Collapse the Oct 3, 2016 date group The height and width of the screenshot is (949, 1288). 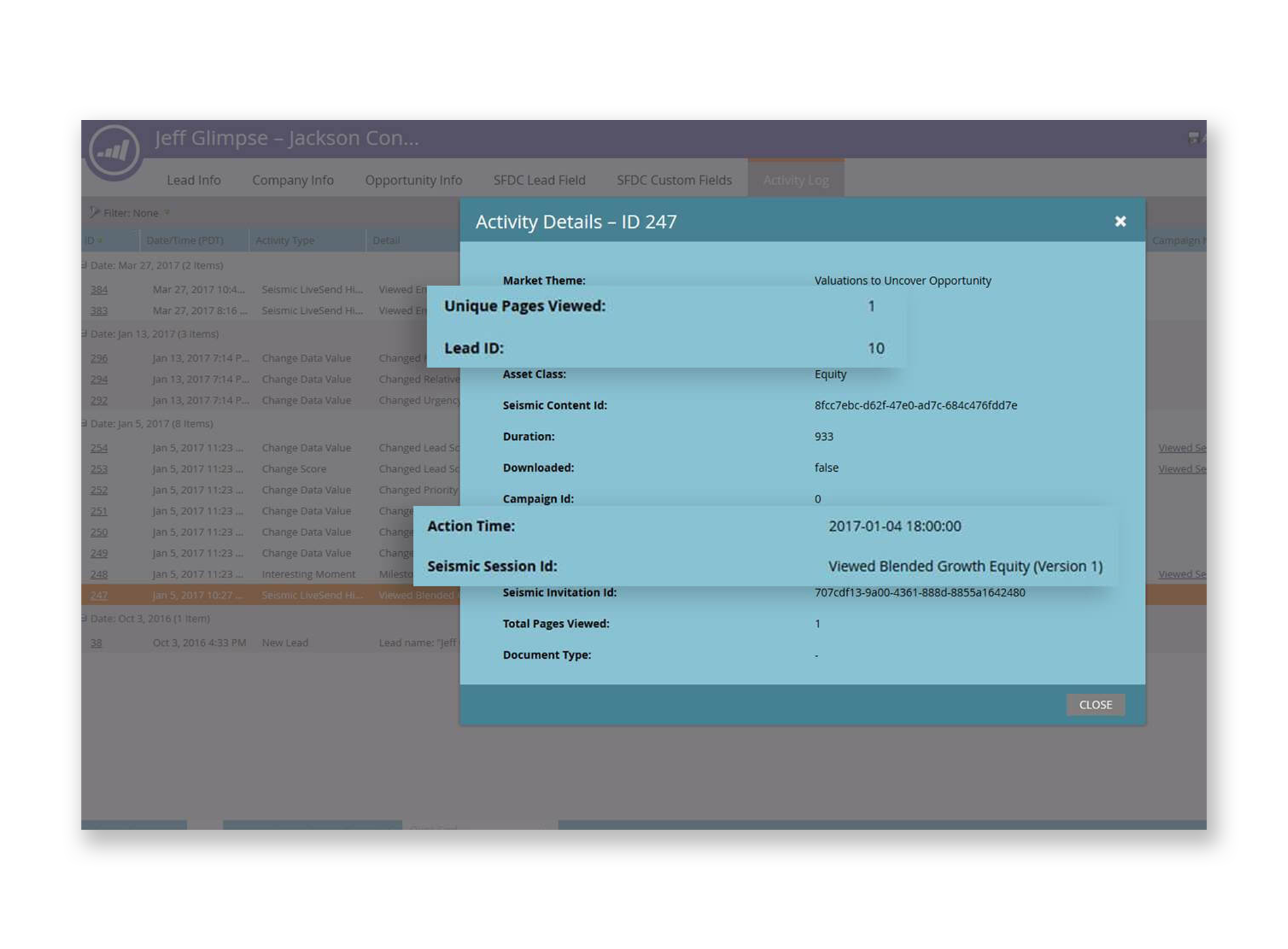point(85,618)
